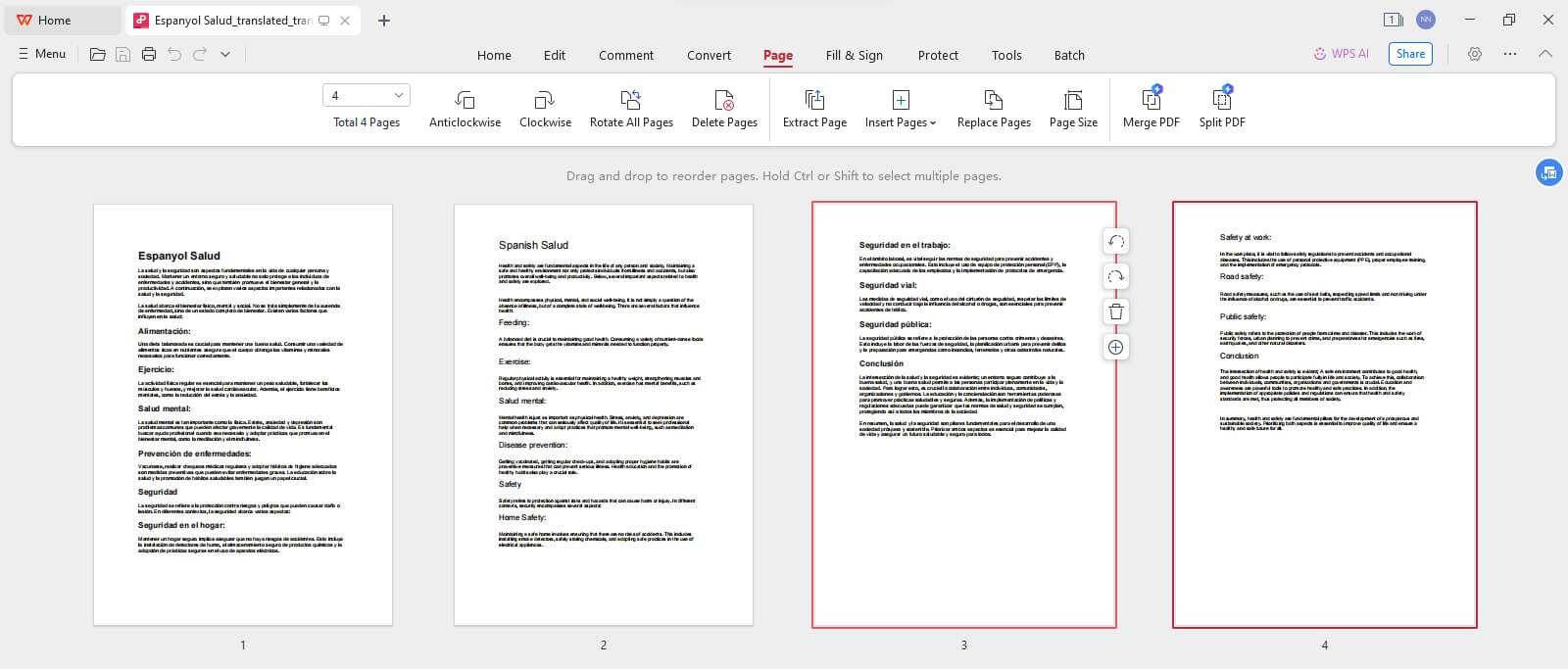Select page 2 thumbnail Spanish Salud
The image size is (1568, 669).
(x=604, y=414)
